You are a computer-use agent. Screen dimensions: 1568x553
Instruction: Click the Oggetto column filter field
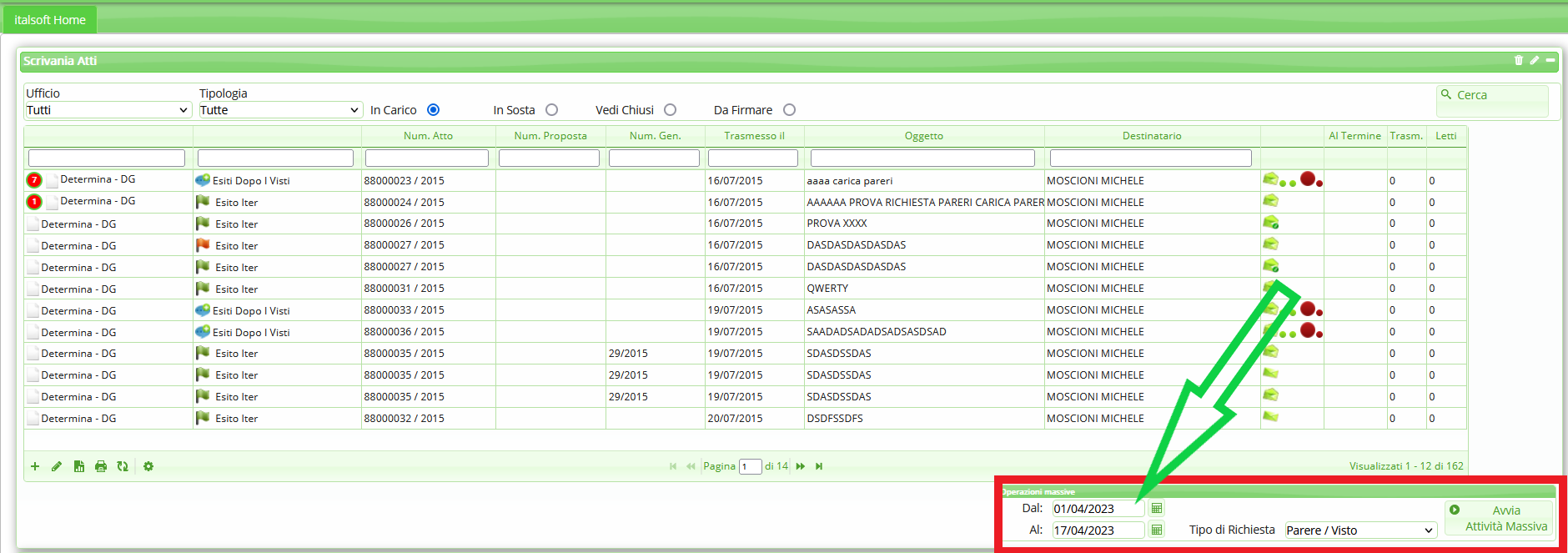click(x=922, y=158)
